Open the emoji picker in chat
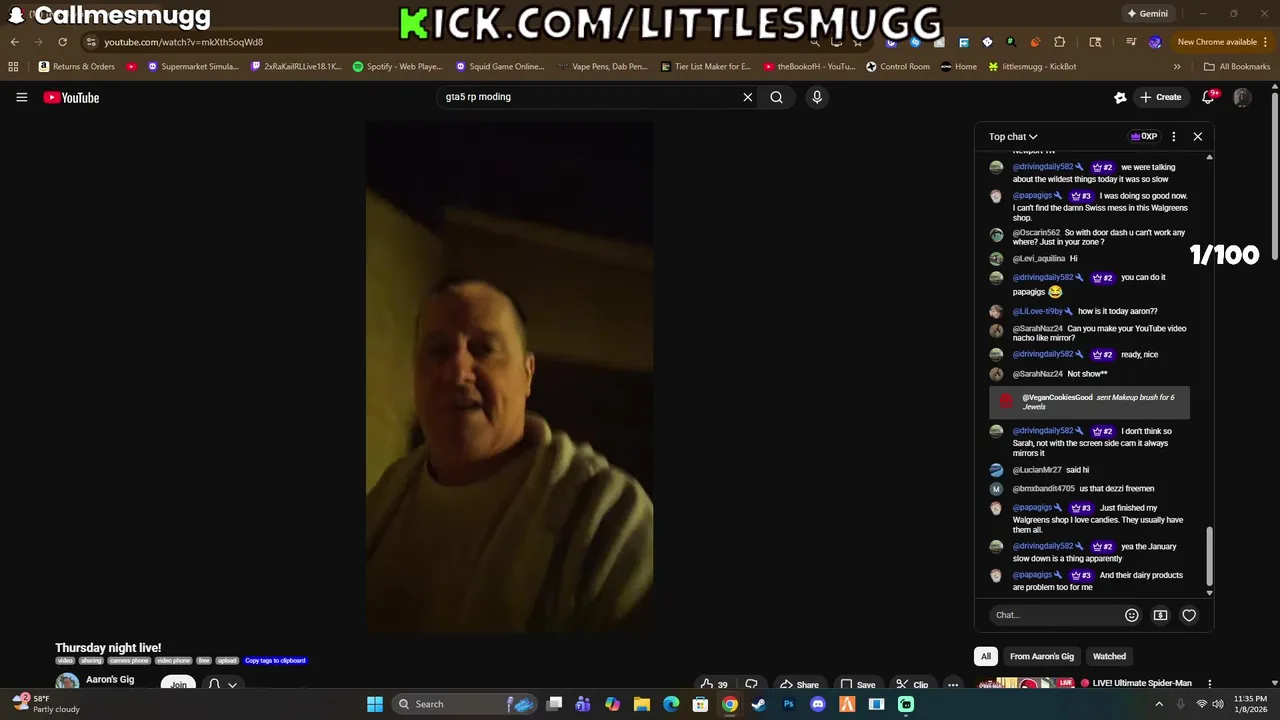The height and width of the screenshot is (720, 1280). point(1132,615)
